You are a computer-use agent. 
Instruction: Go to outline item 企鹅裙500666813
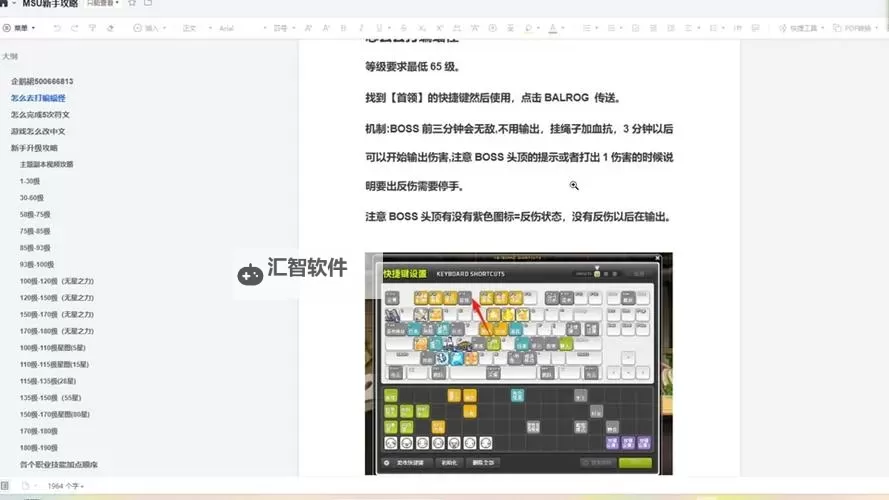(42, 81)
